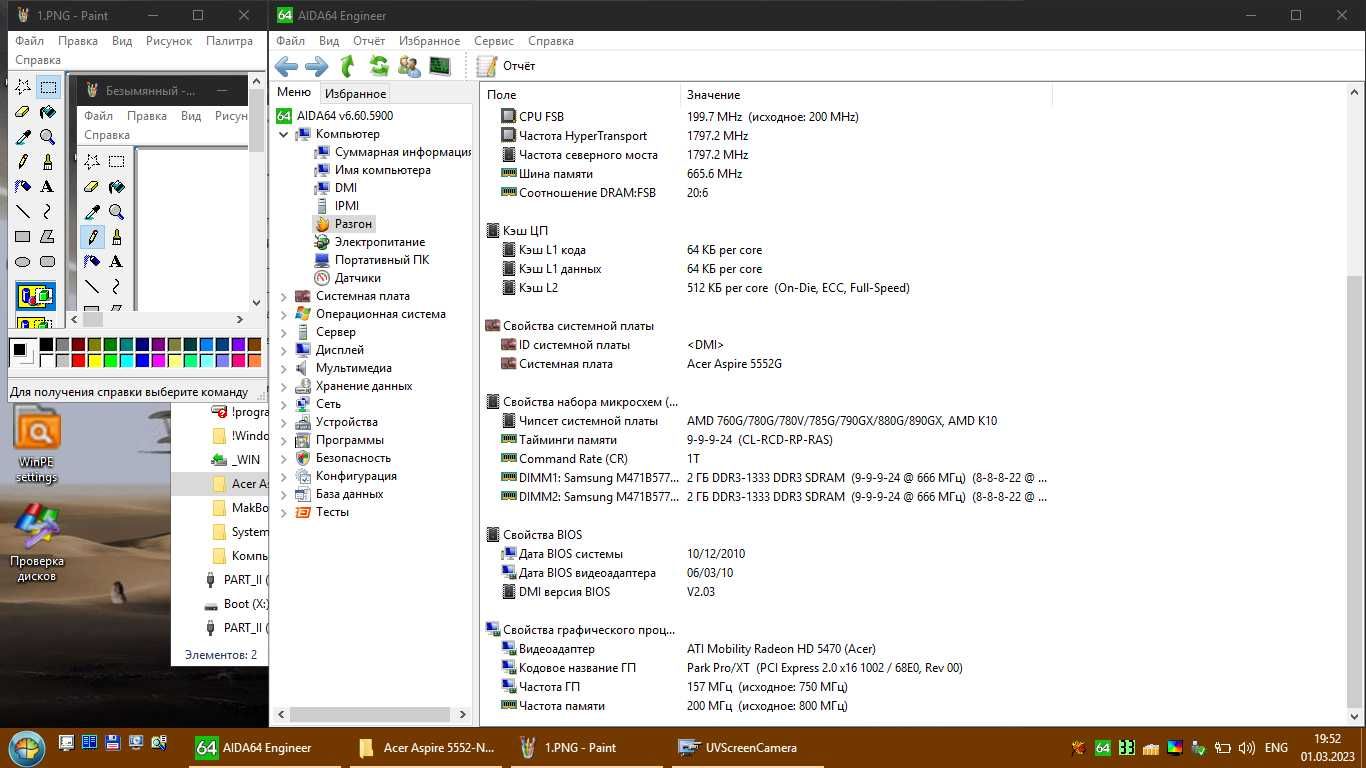Select the Free-form select tool in Paint
The height and width of the screenshot is (768, 1366).
tap(22, 88)
